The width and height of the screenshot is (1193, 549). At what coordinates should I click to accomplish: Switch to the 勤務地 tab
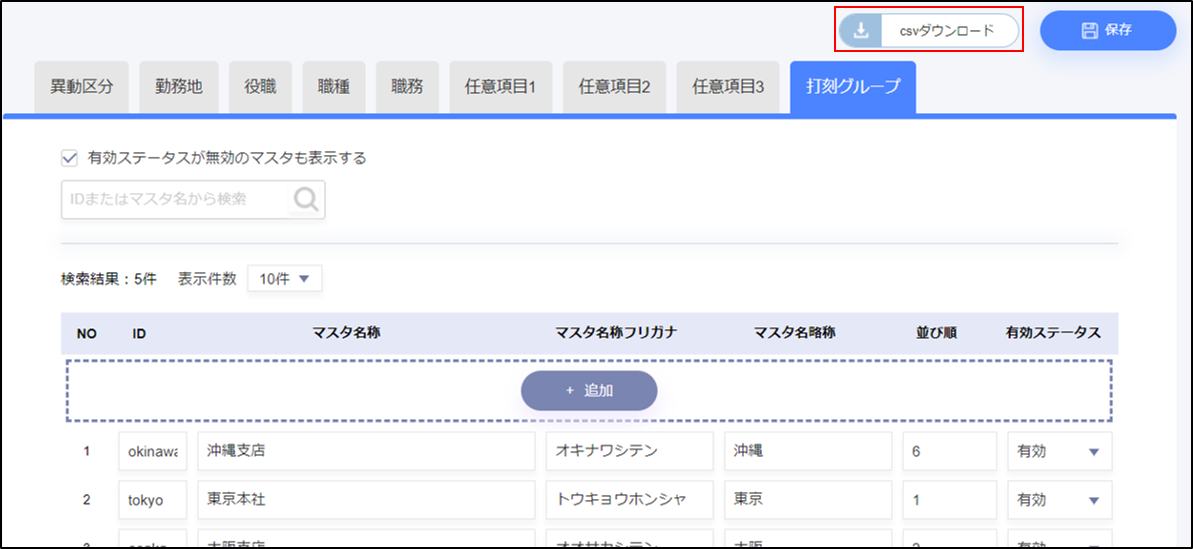click(x=179, y=87)
